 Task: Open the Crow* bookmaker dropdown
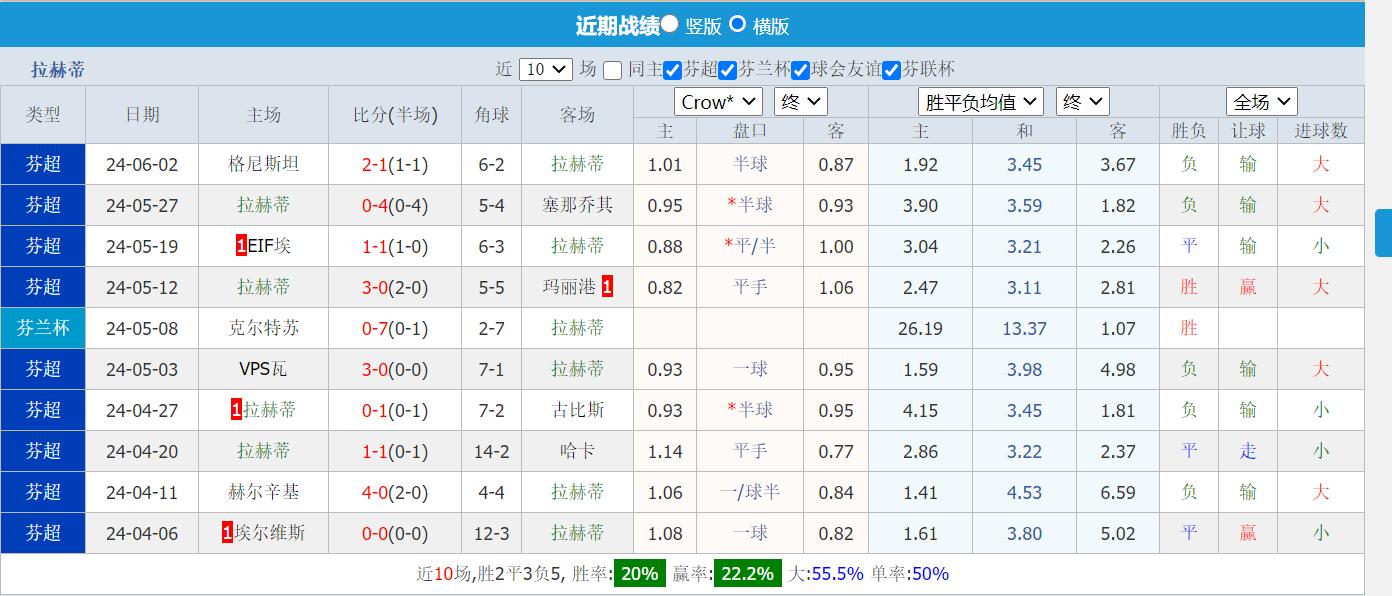[x=717, y=101]
